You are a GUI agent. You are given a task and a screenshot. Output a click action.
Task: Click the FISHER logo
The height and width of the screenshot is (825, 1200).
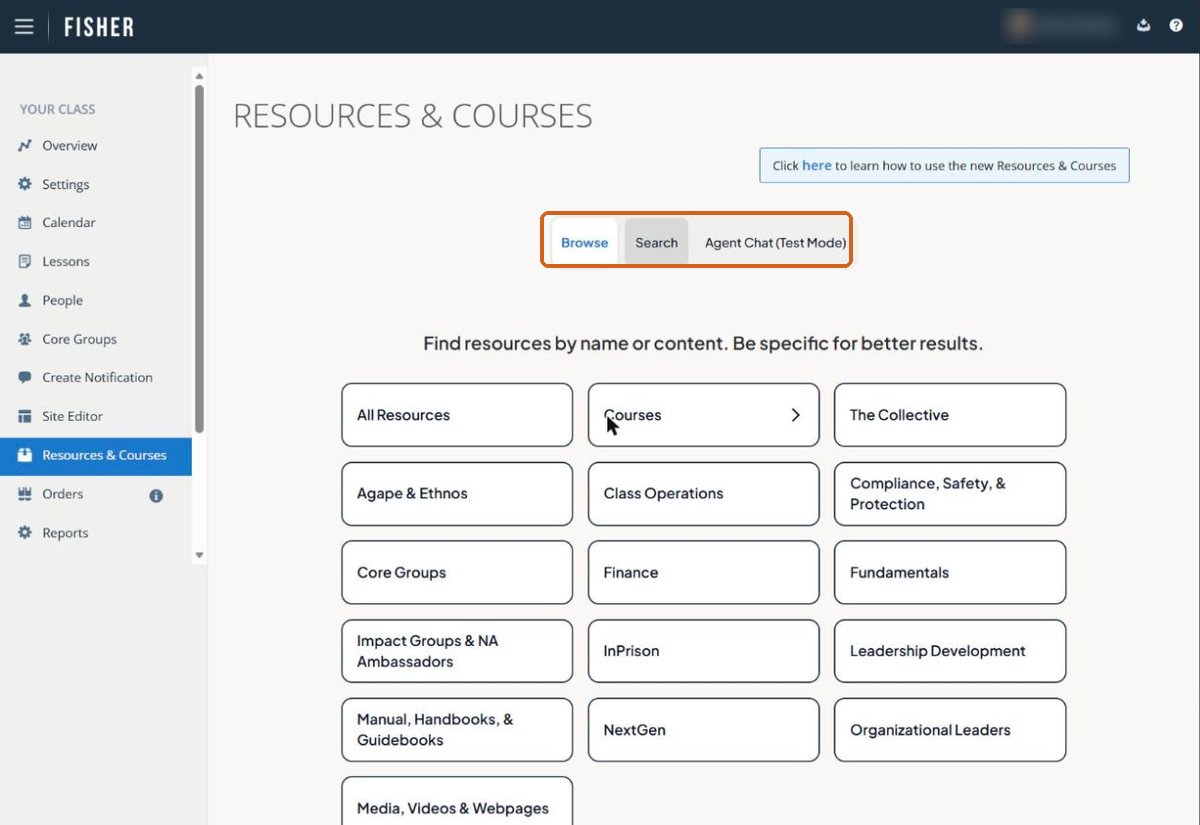pyautogui.click(x=99, y=27)
